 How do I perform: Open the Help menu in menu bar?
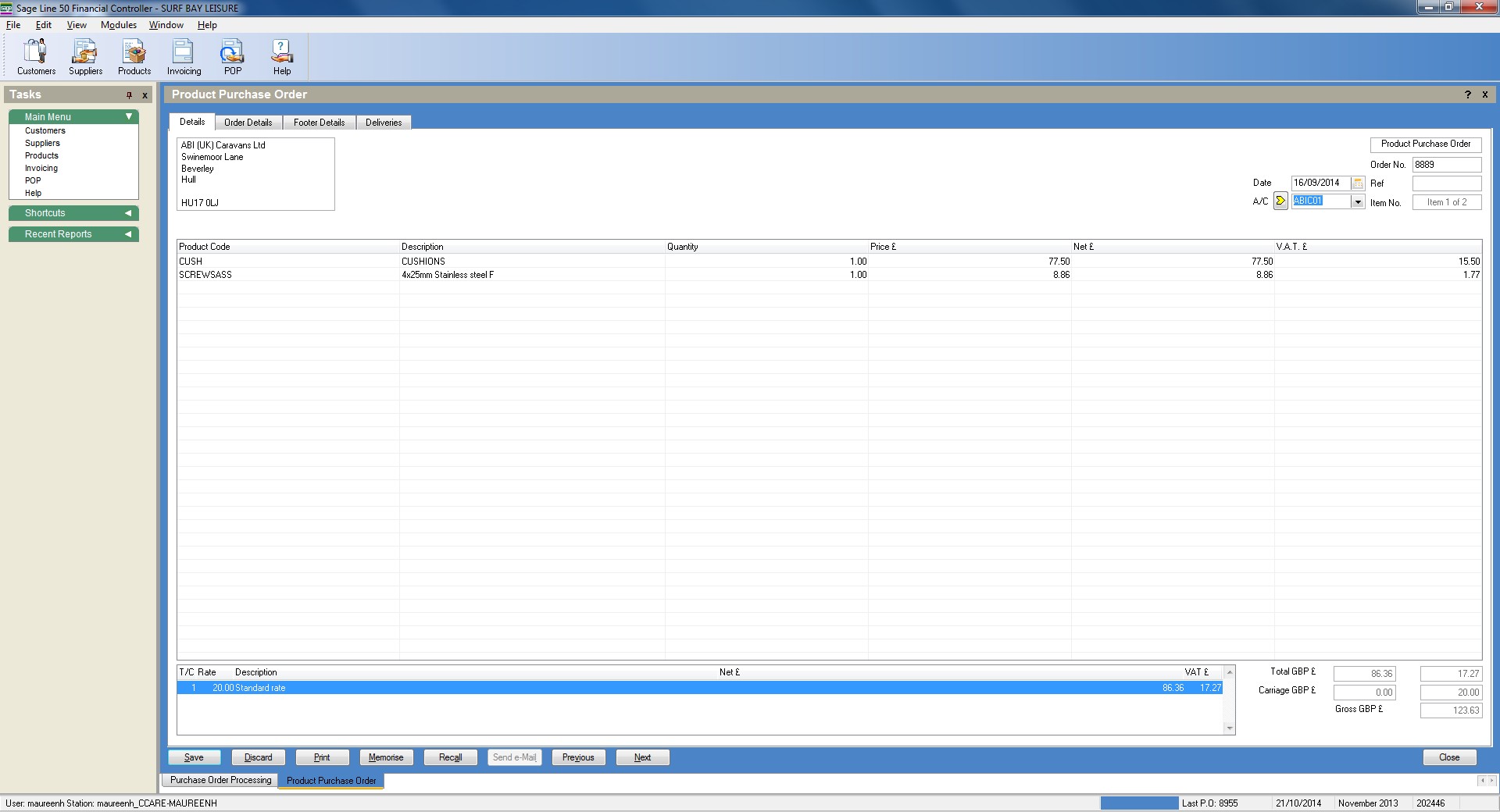point(207,25)
